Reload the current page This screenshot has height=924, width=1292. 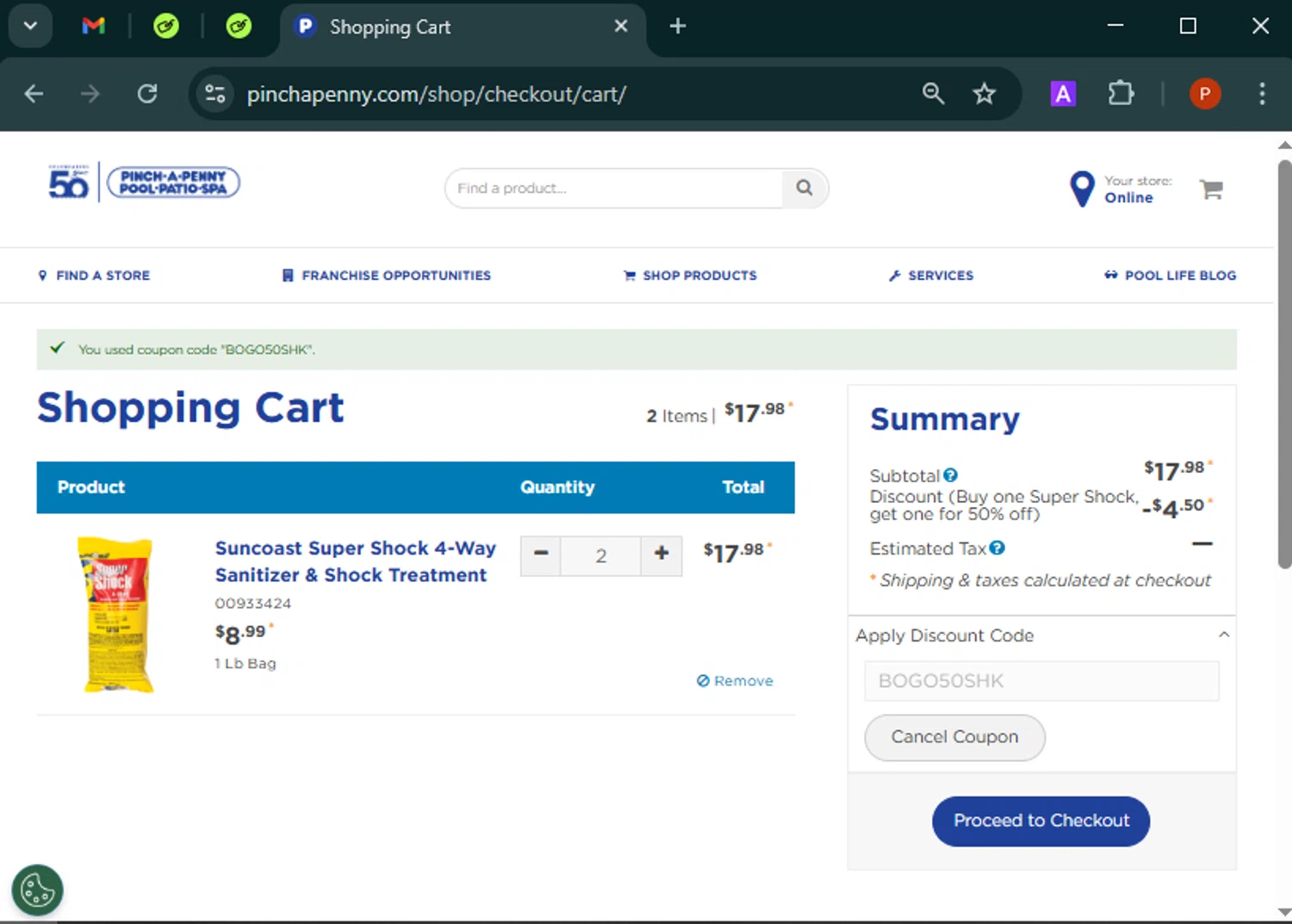(147, 93)
